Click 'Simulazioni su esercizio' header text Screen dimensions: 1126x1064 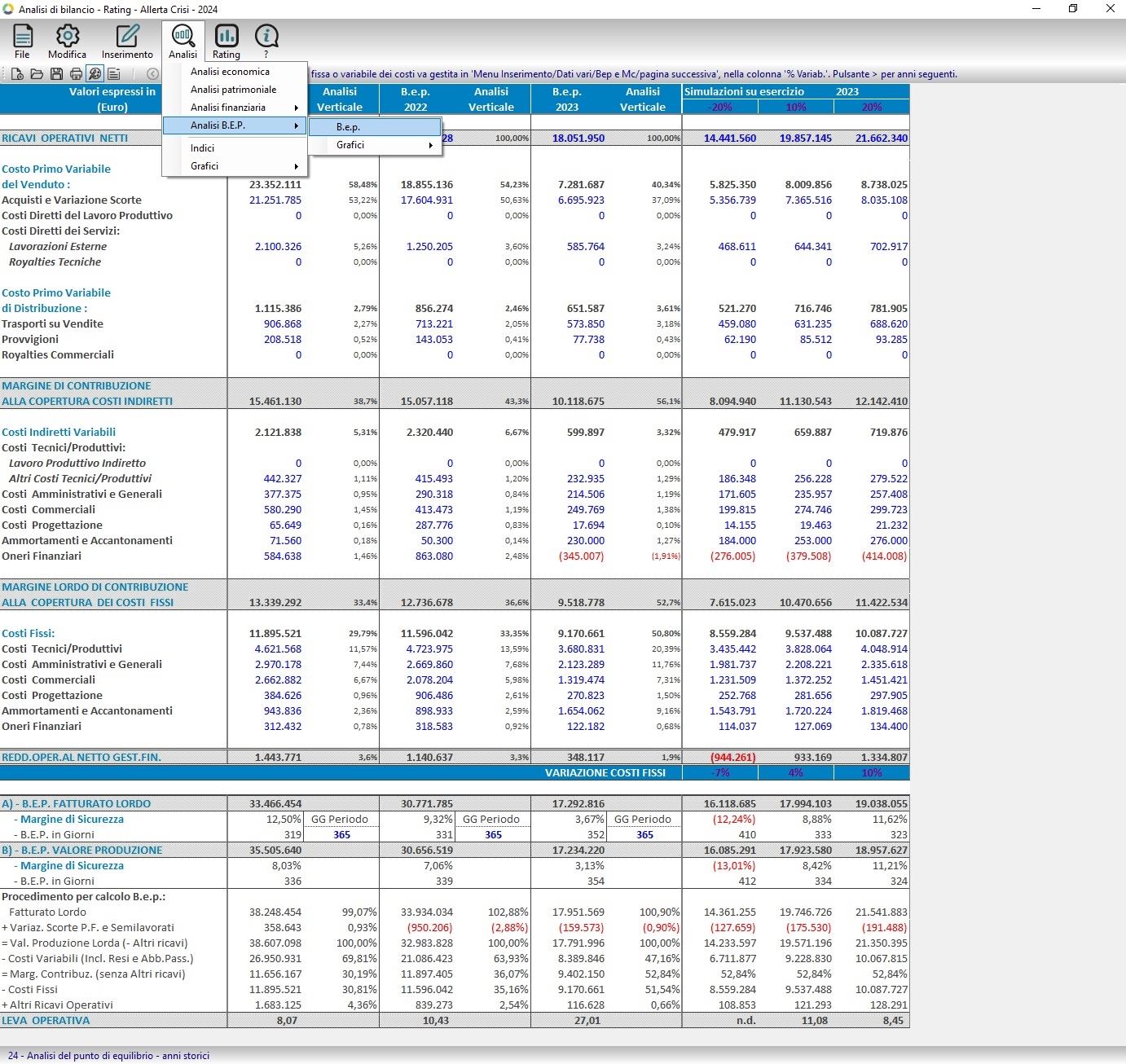tap(744, 92)
